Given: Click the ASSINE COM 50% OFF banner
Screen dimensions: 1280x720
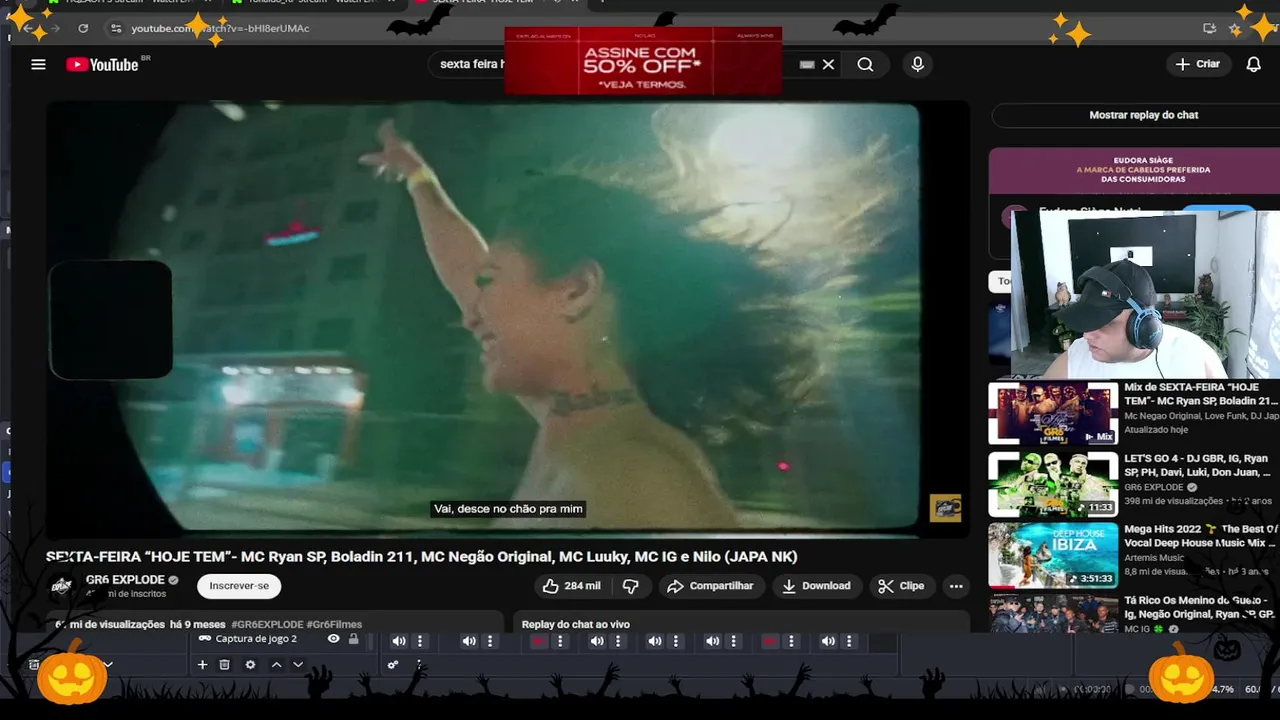Looking at the screenshot, I should pyautogui.click(x=642, y=61).
